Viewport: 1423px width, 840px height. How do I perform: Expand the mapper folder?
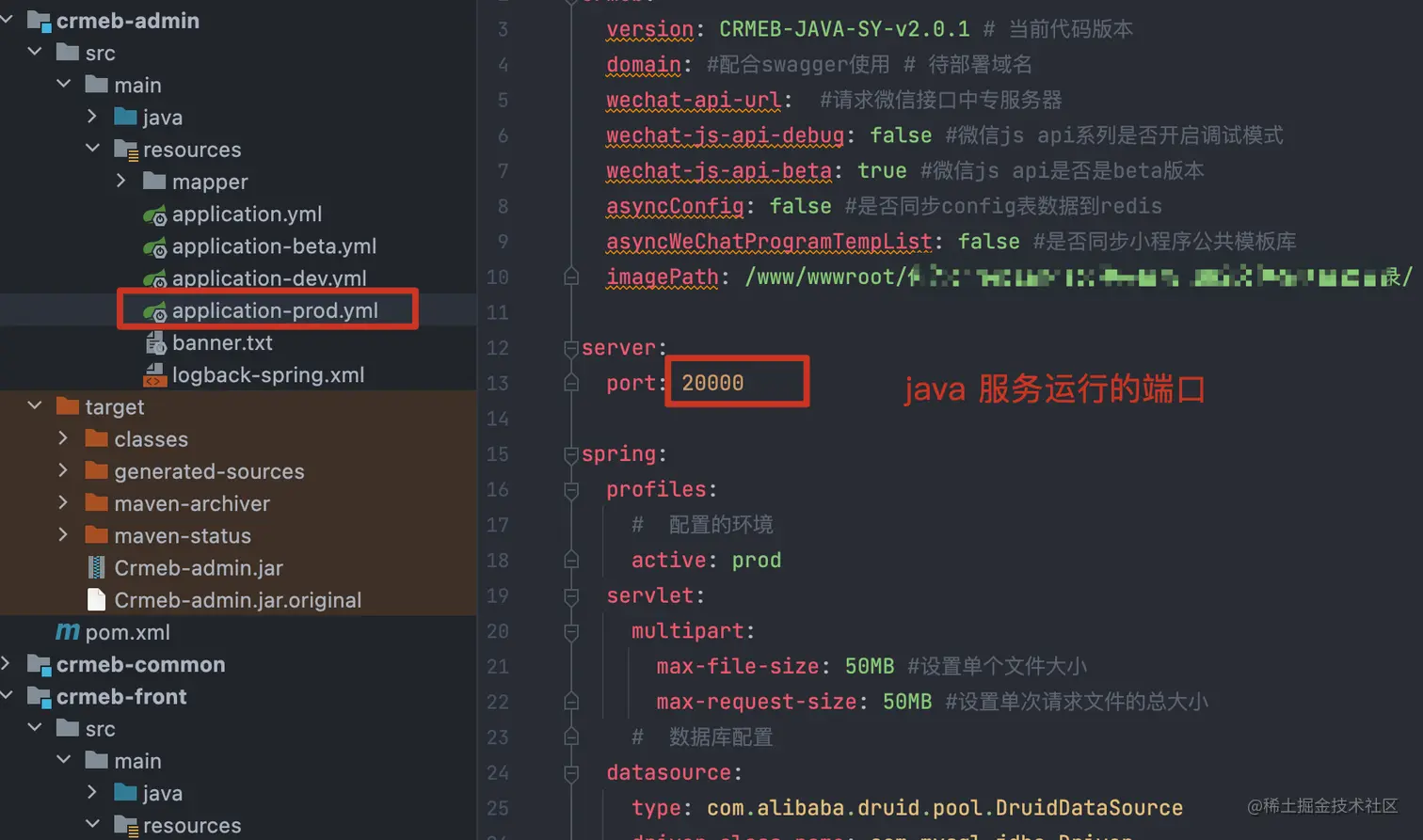click(121, 180)
